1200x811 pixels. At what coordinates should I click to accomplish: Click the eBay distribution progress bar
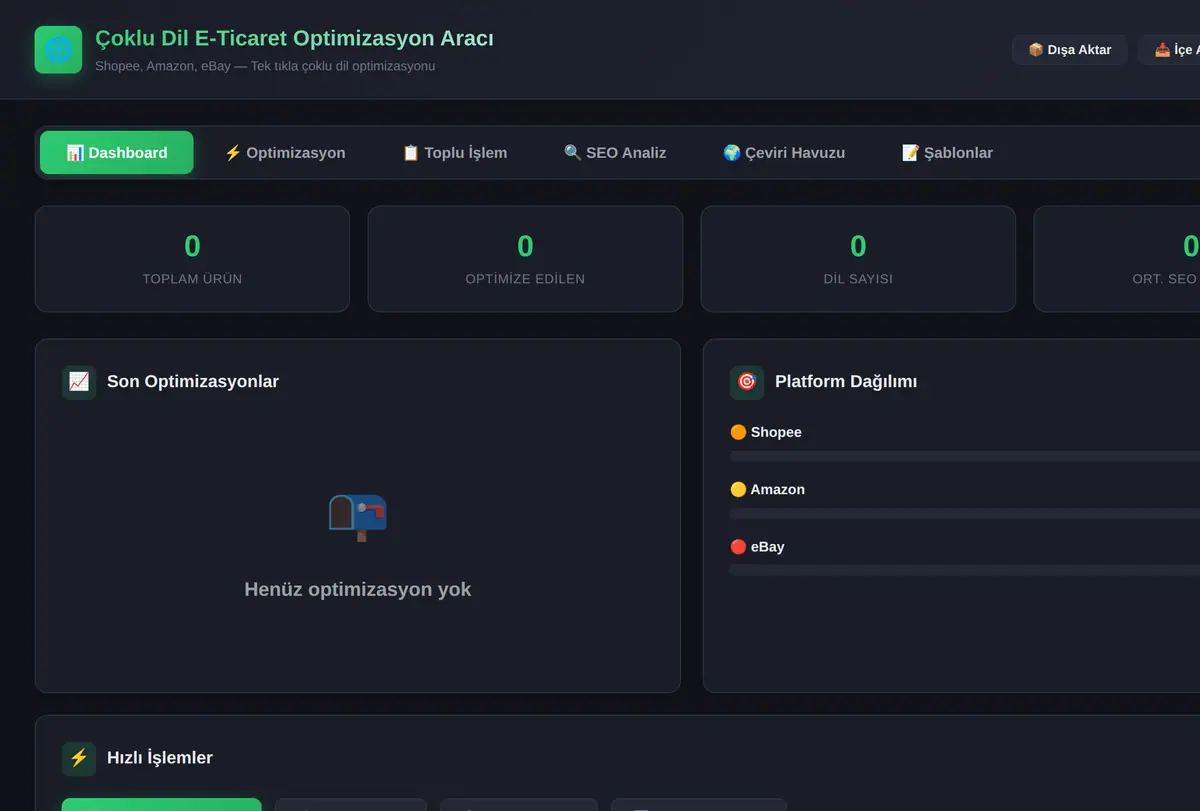pyautogui.click(x=965, y=570)
